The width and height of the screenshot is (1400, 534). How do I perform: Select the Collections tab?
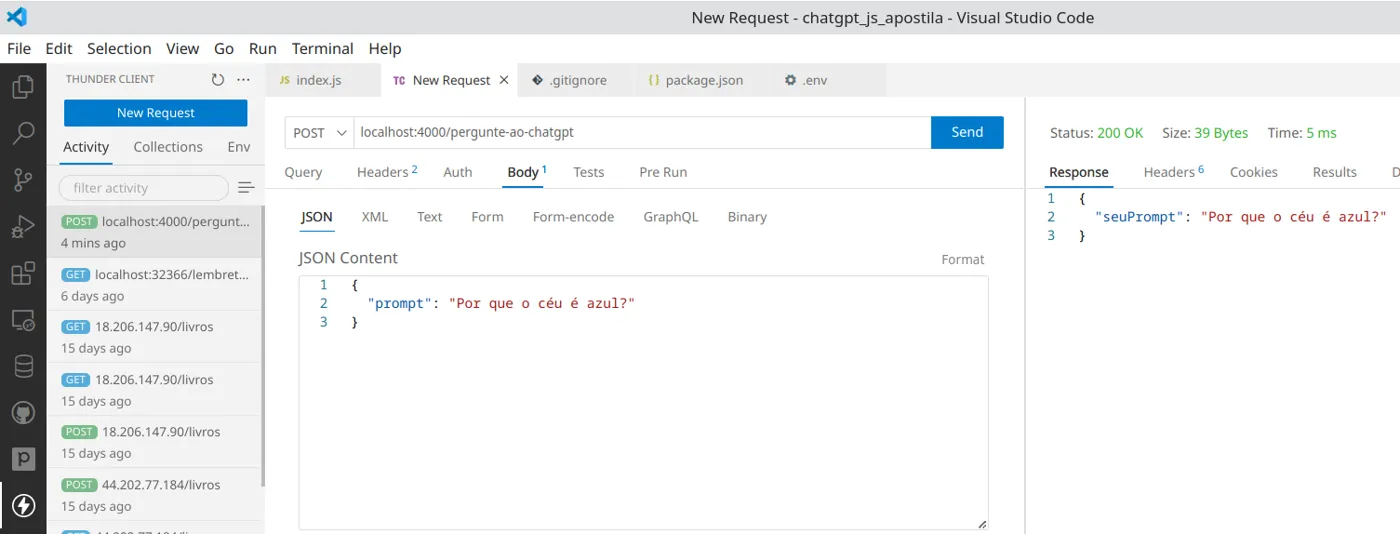tap(168, 147)
